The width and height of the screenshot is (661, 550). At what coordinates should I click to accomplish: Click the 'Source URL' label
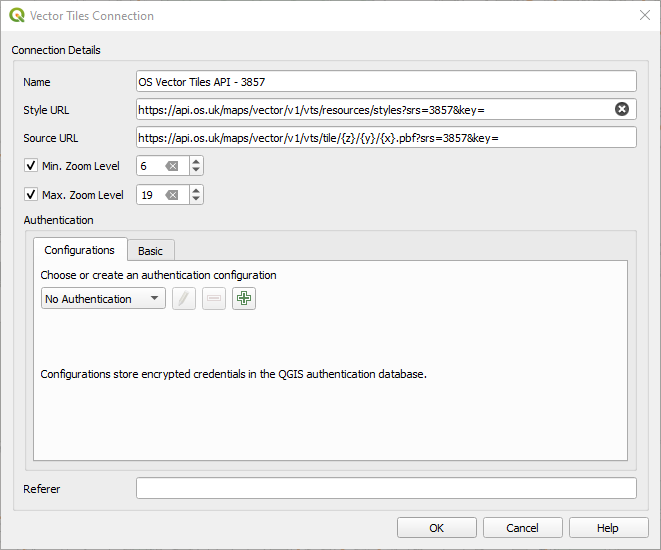tap(51, 138)
